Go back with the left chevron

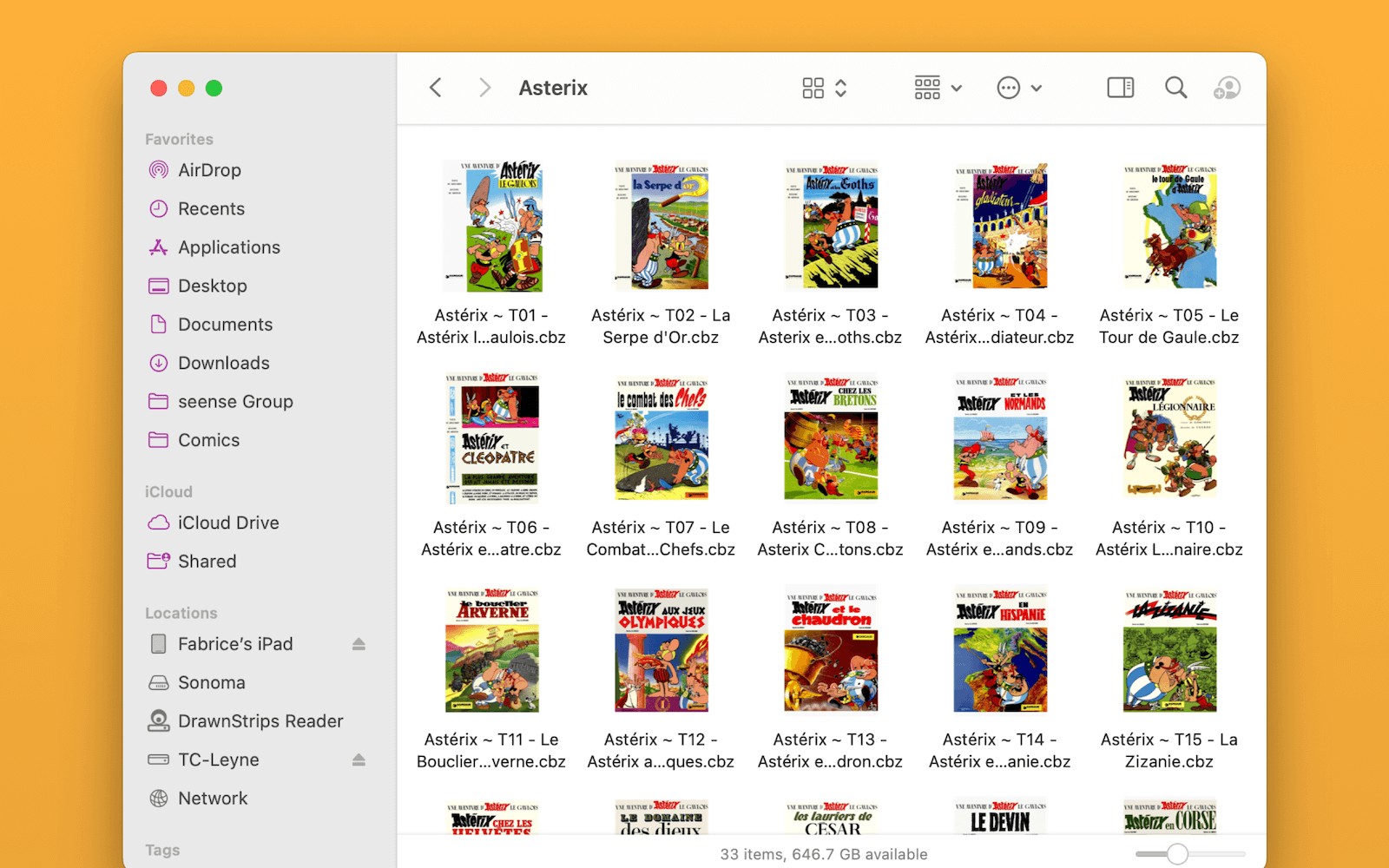coord(436,88)
